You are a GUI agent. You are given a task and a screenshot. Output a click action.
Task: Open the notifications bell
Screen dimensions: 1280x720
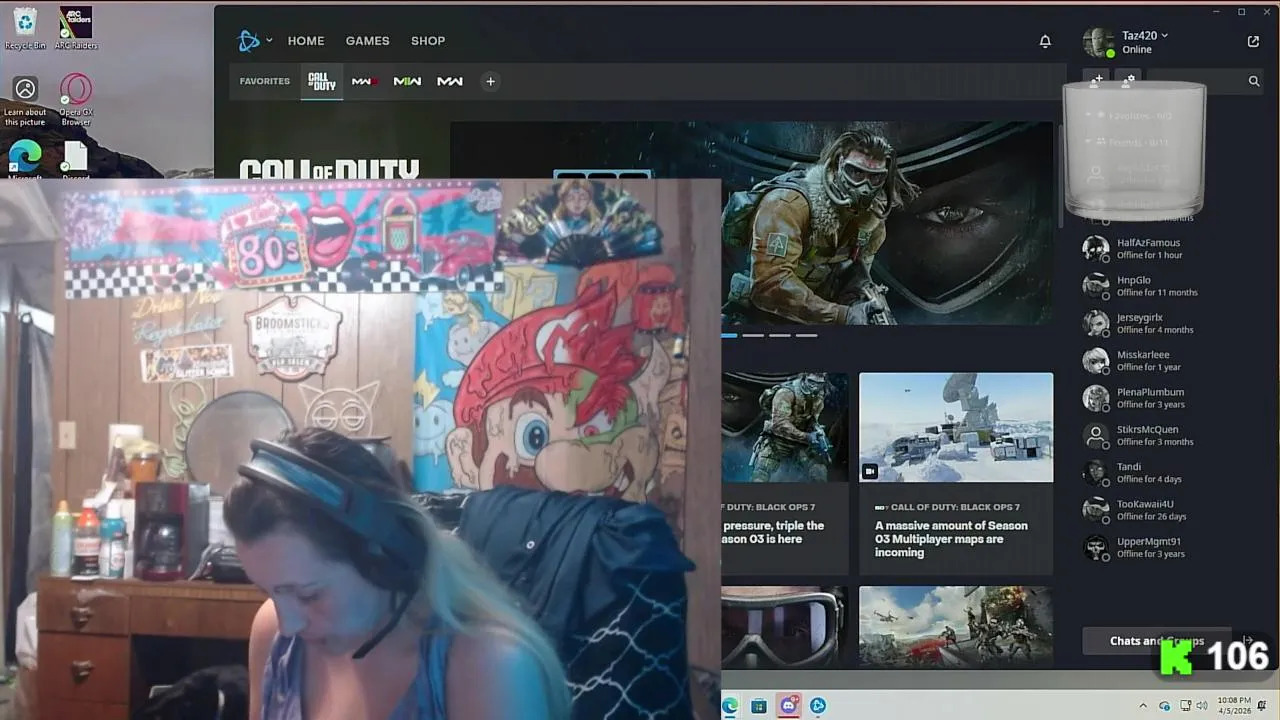(1045, 41)
